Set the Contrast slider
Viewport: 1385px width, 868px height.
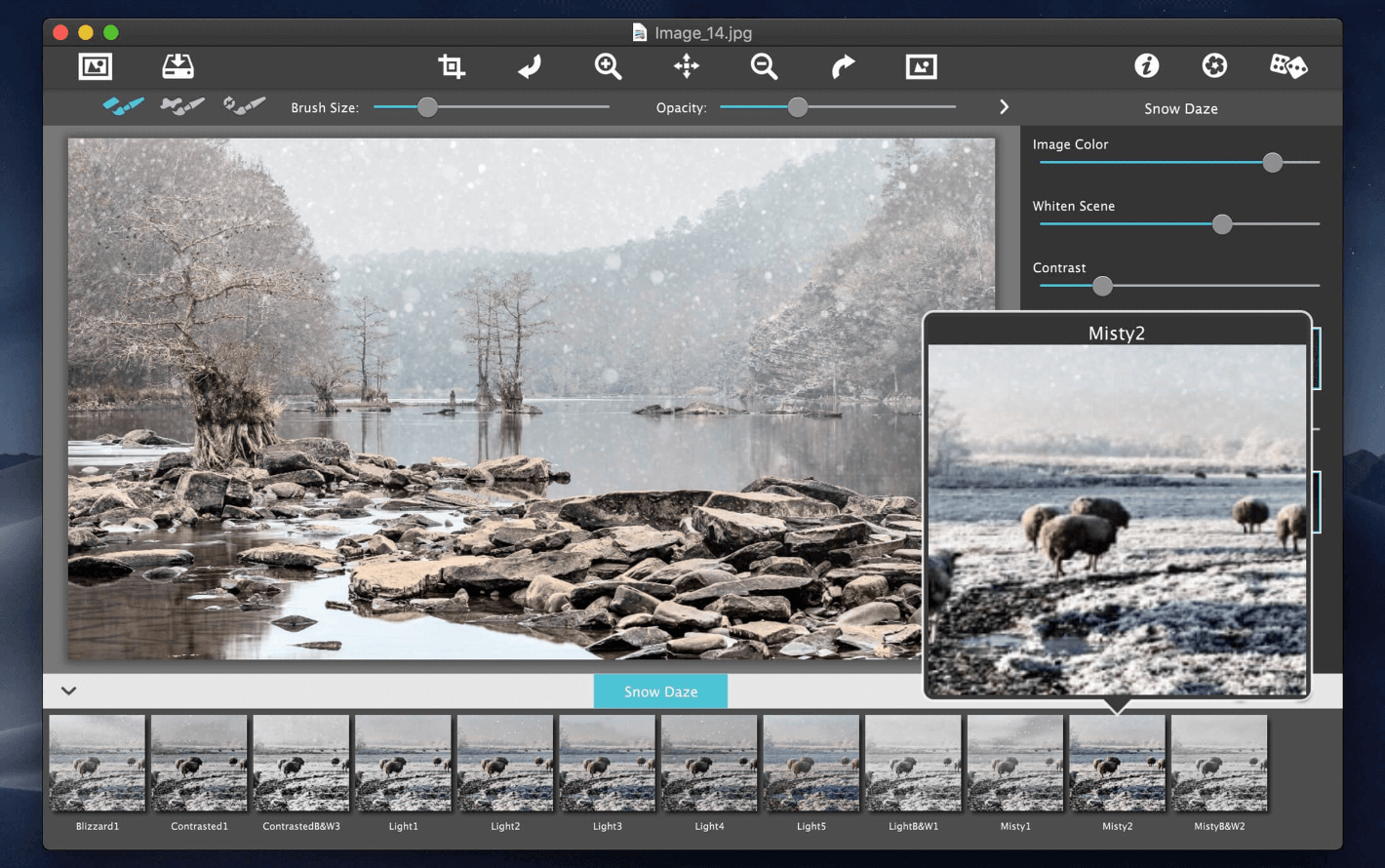[1180, 286]
